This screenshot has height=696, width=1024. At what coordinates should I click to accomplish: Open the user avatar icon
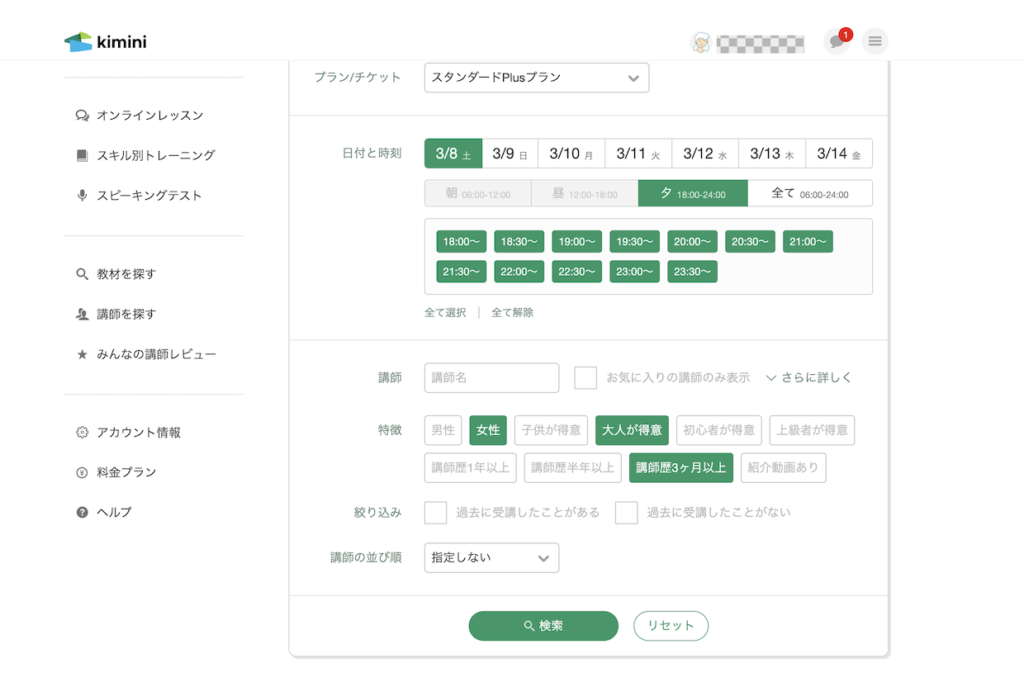[701, 43]
